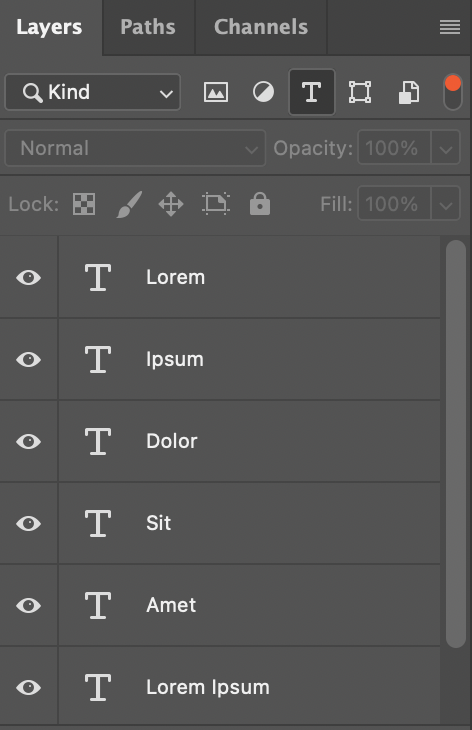The image size is (472, 730).
Task: Open the Layers panel hamburger menu
Action: (x=450, y=27)
